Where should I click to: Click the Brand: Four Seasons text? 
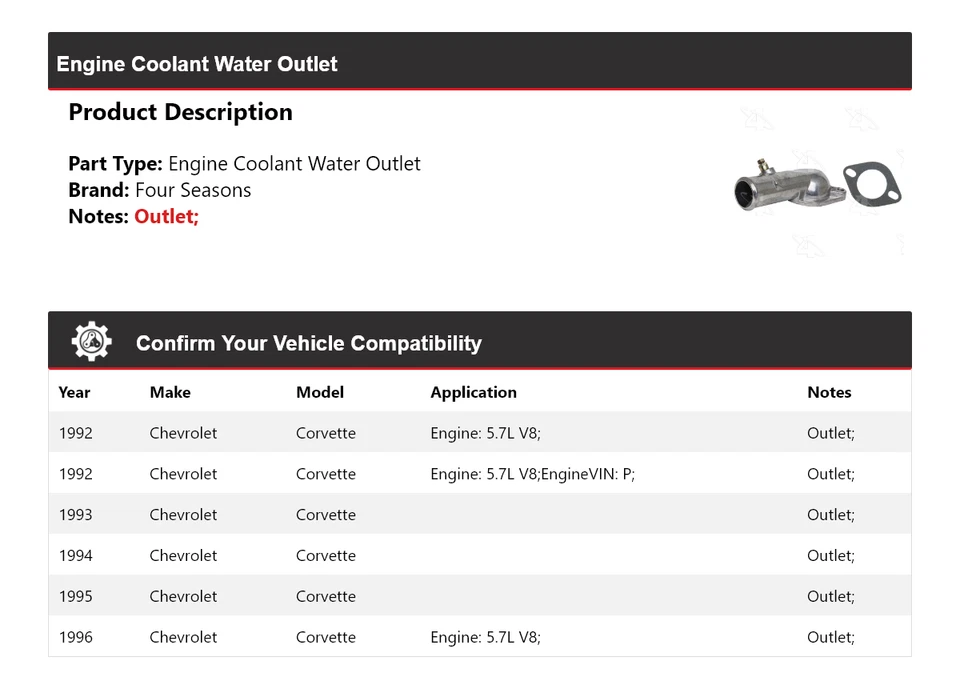point(160,190)
